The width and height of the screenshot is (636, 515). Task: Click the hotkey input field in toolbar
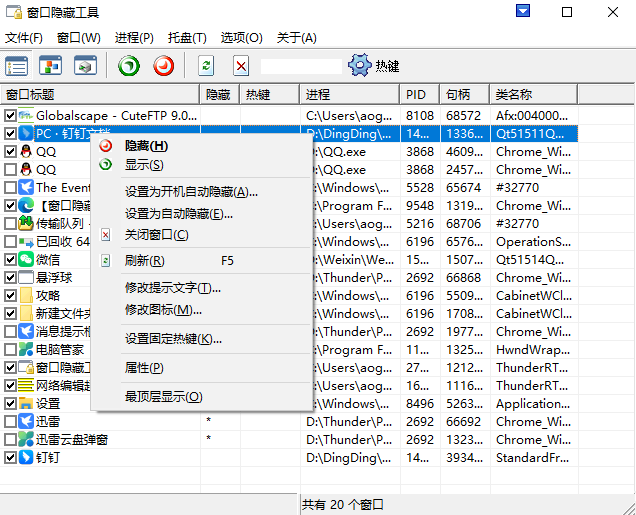coord(301,66)
